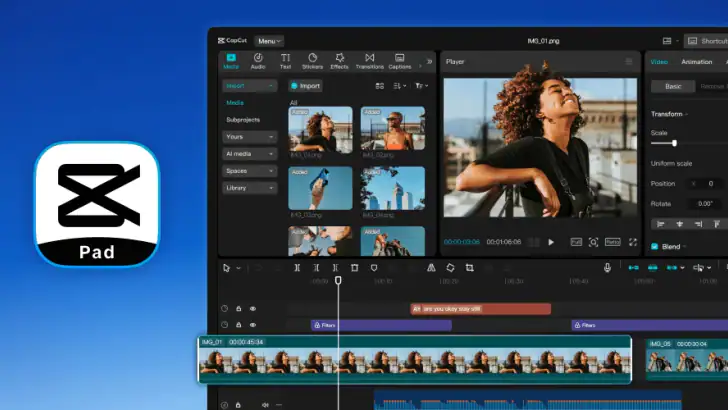Switch to the Video properties tab

pos(659,62)
